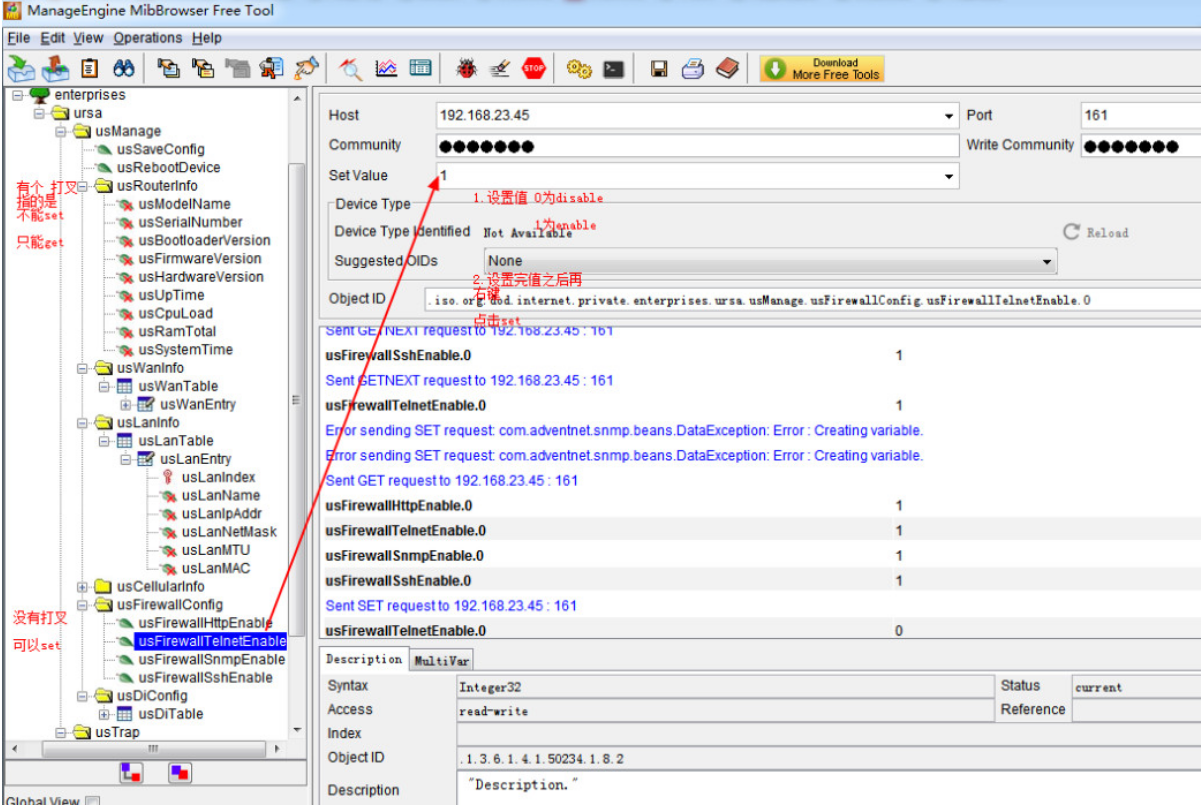This screenshot has width=1201, height=805.
Task: Select usFirewallHttpEnable tree node
Action: pos(205,623)
